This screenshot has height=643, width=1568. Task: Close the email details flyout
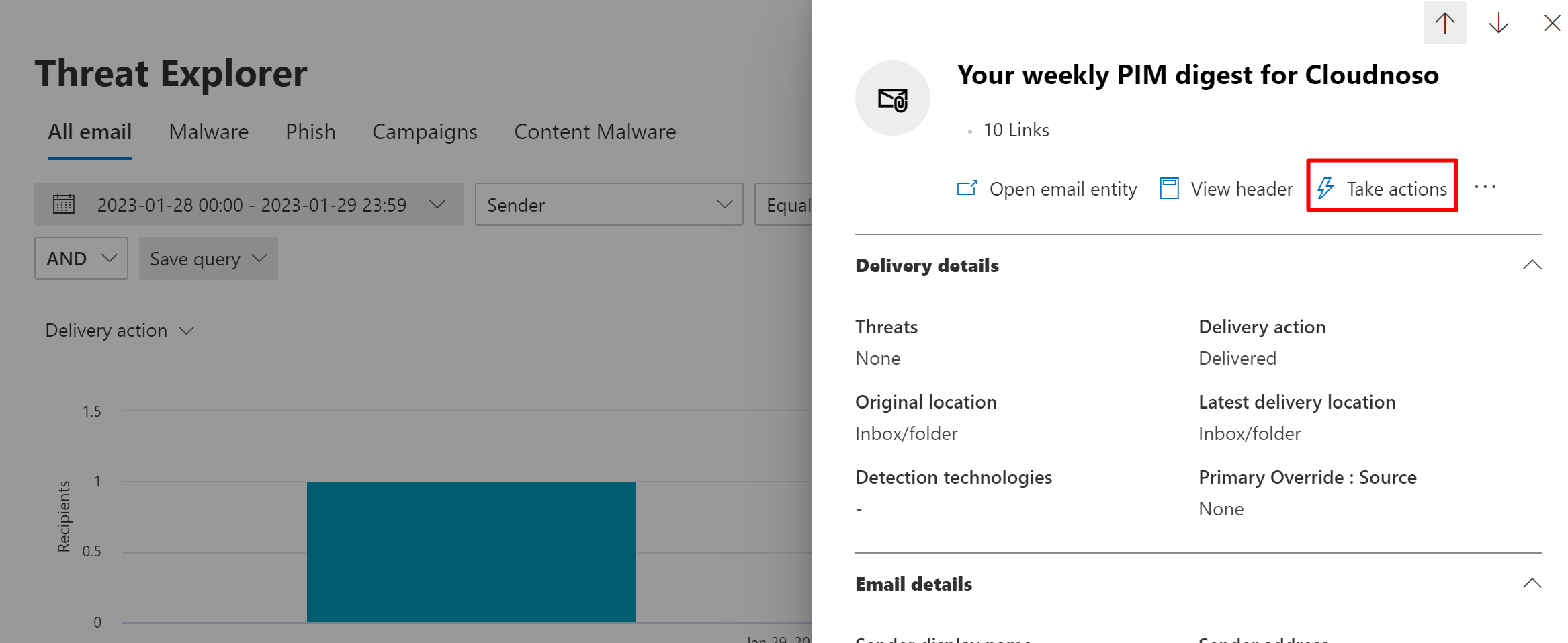pyautogui.click(x=1552, y=24)
